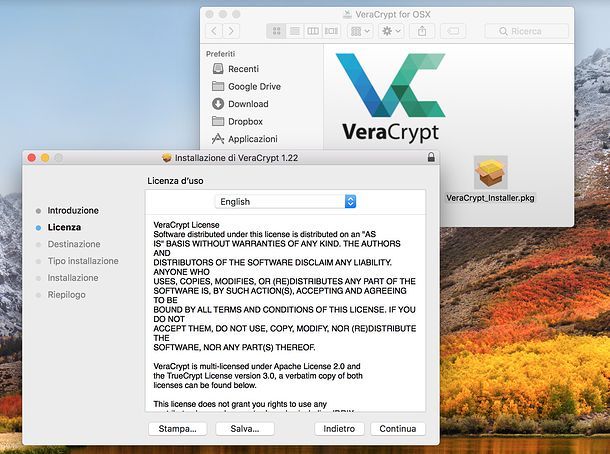Click the Tipo installazione step

point(83,261)
